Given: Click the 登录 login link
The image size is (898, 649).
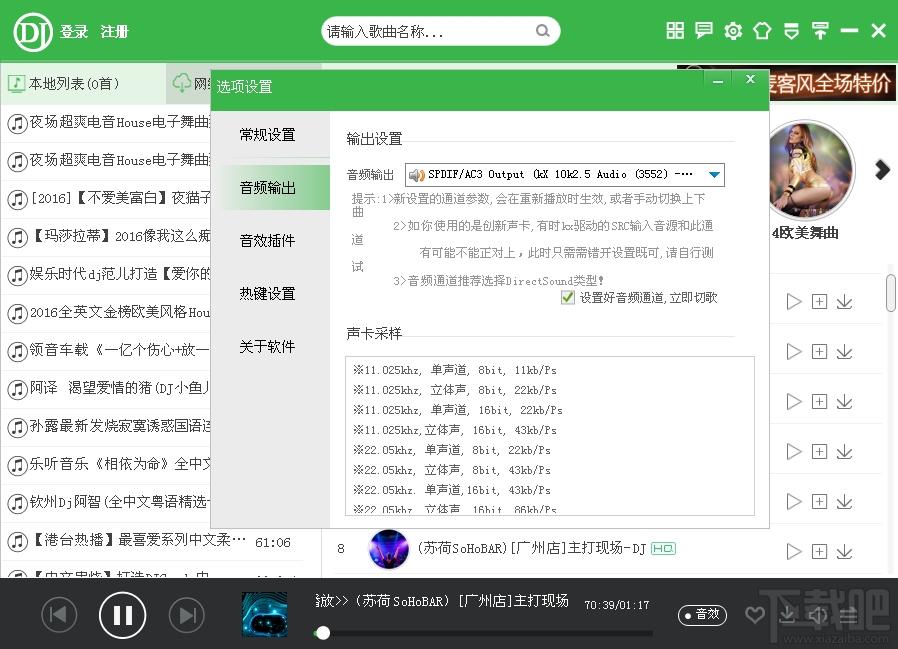Looking at the screenshot, I should (74, 32).
